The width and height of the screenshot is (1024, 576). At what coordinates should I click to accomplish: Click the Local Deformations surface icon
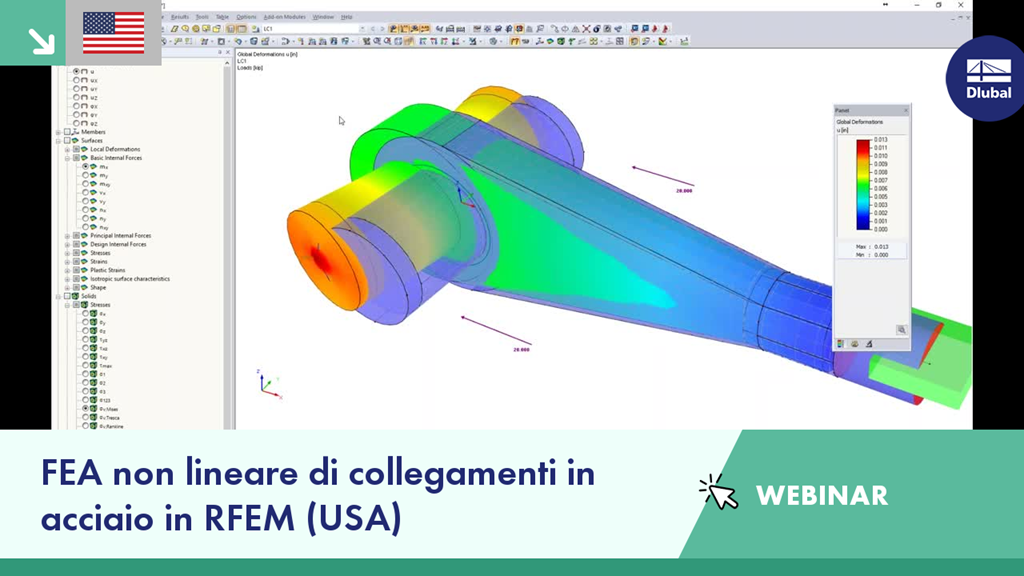click(84, 149)
